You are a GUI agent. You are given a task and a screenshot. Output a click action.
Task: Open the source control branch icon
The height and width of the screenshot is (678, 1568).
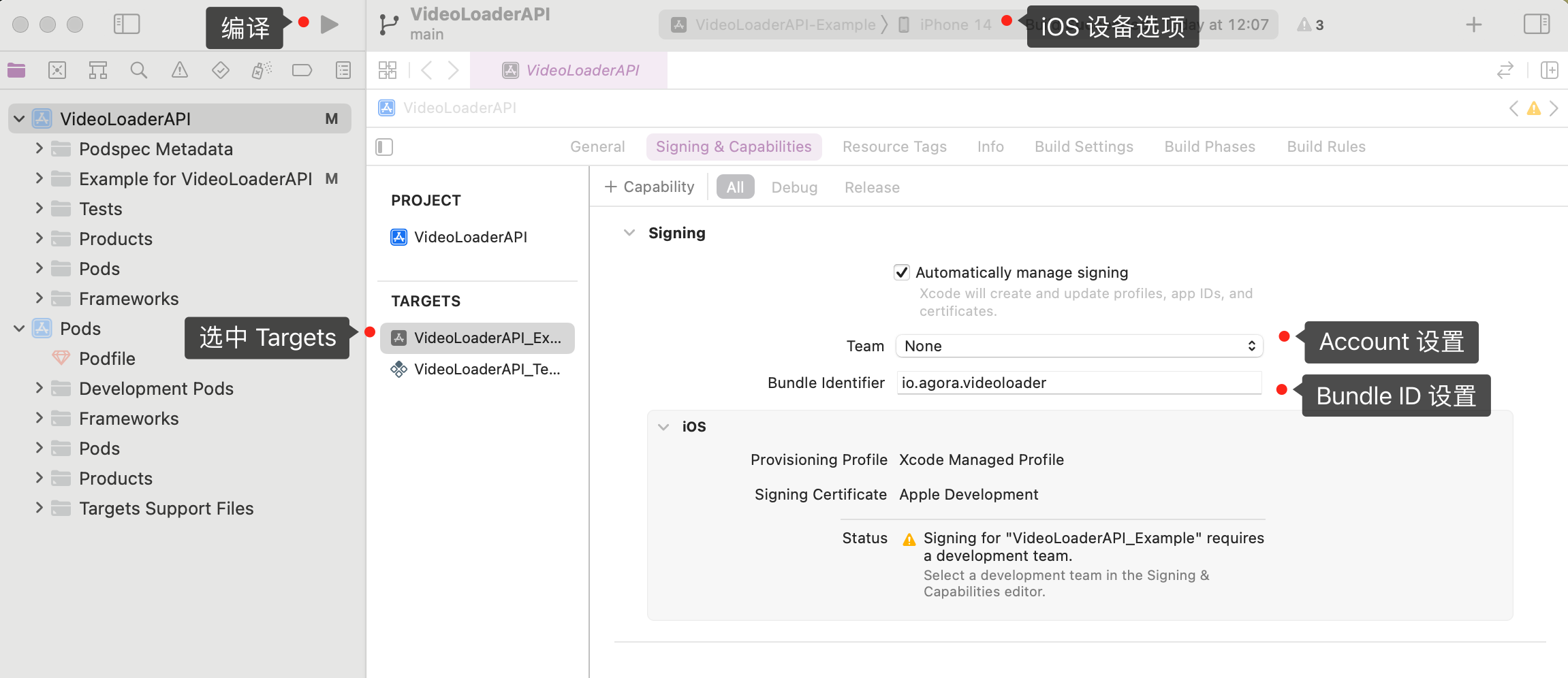click(389, 25)
